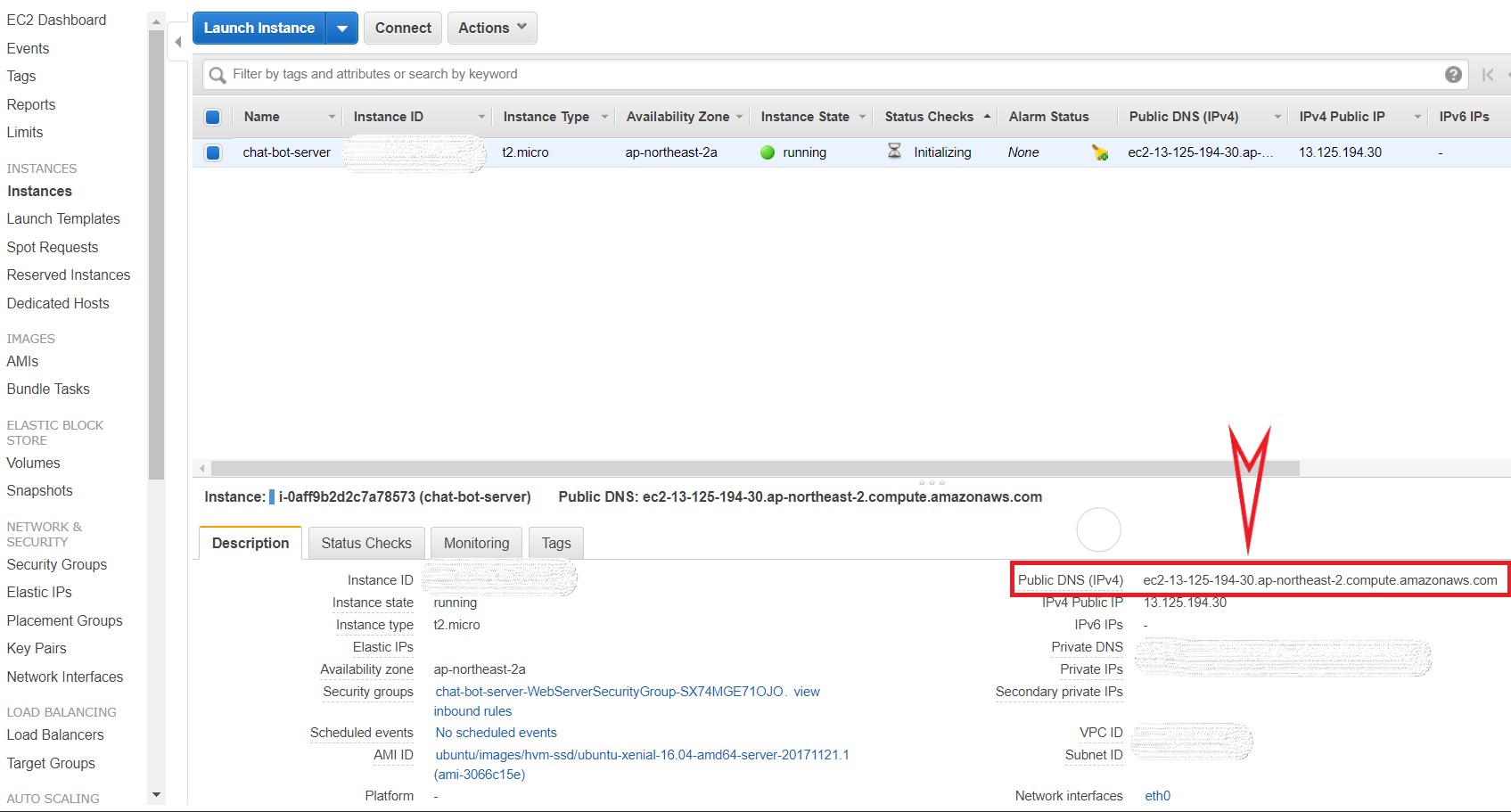
Task: Click the 13.125.194.30 IP table cell
Action: pyautogui.click(x=1340, y=152)
